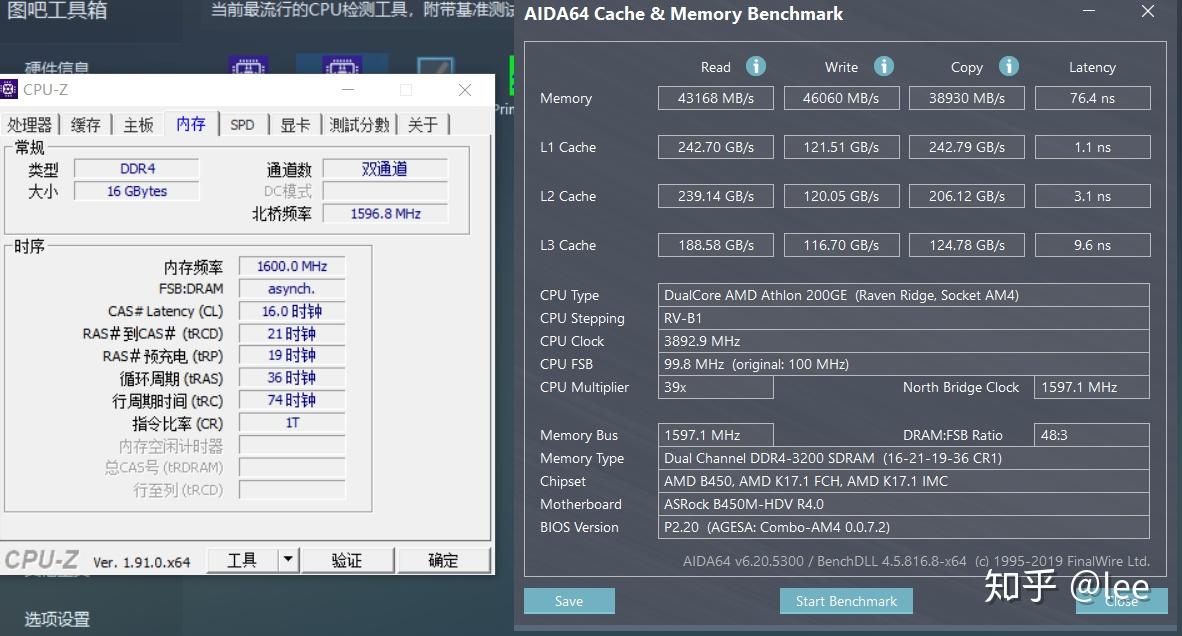
Task: Click the Memory Read 43168 MB/s value
Action: click(x=716, y=98)
